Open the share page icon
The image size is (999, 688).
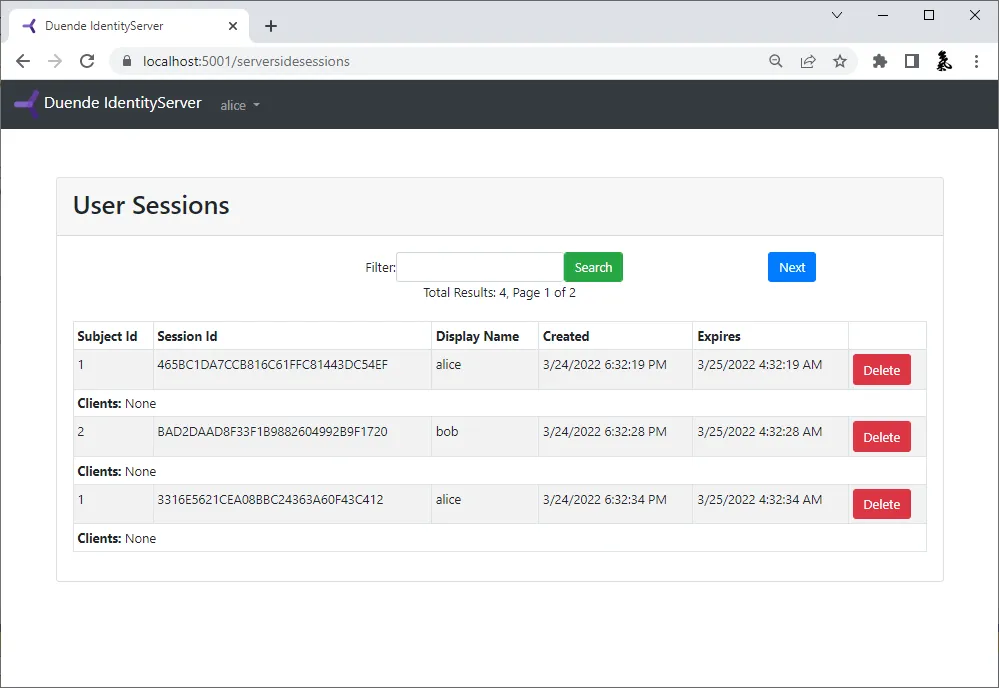[808, 61]
